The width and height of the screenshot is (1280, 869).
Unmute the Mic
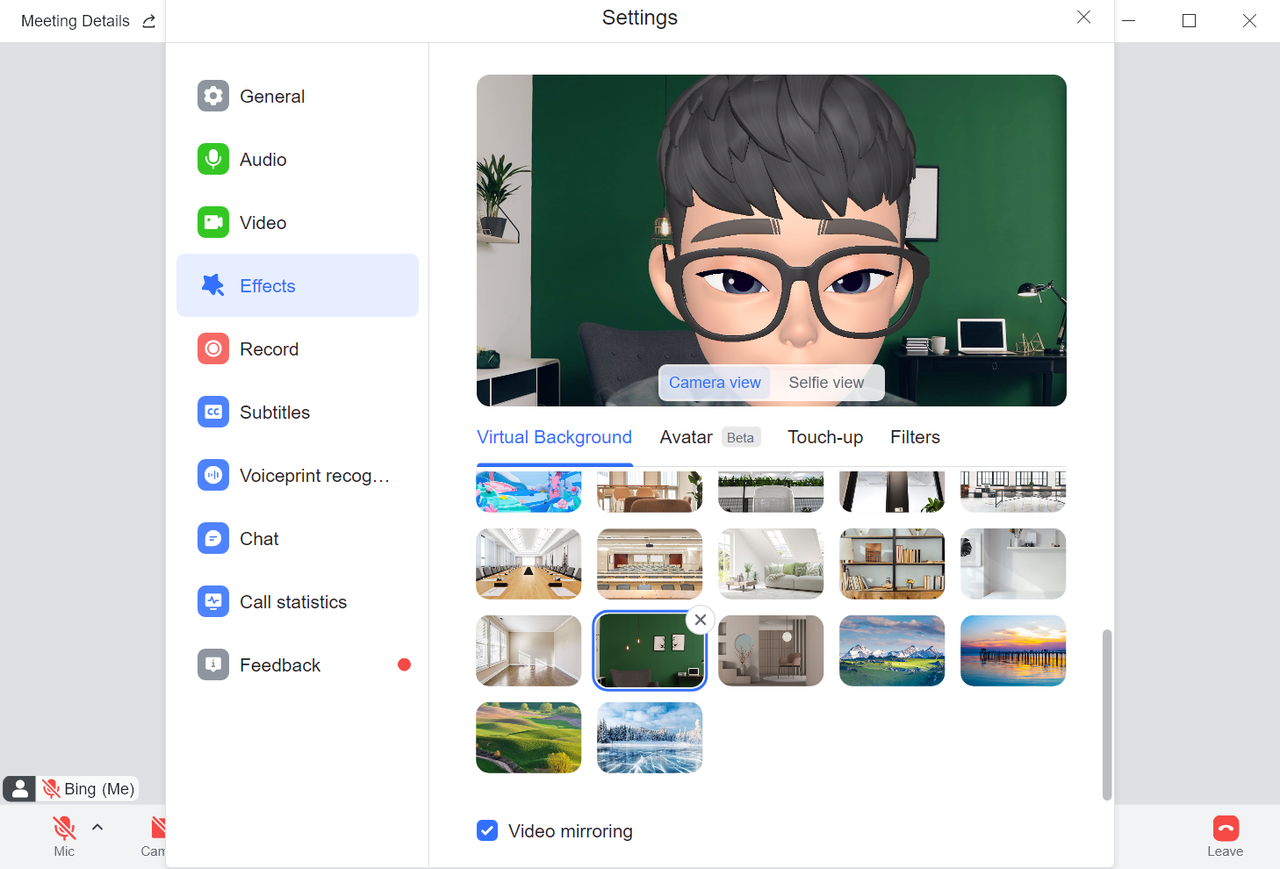[63, 827]
